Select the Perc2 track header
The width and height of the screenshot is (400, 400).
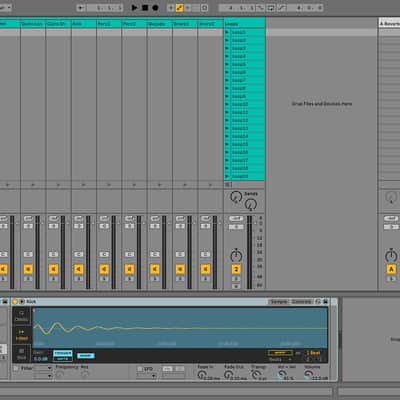click(x=134, y=24)
